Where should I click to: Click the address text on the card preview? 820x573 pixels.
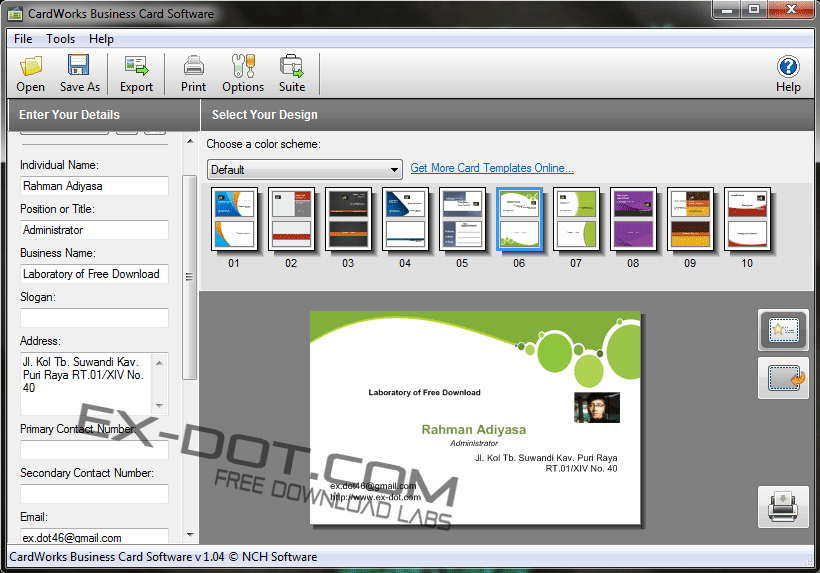[x=546, y=463]
